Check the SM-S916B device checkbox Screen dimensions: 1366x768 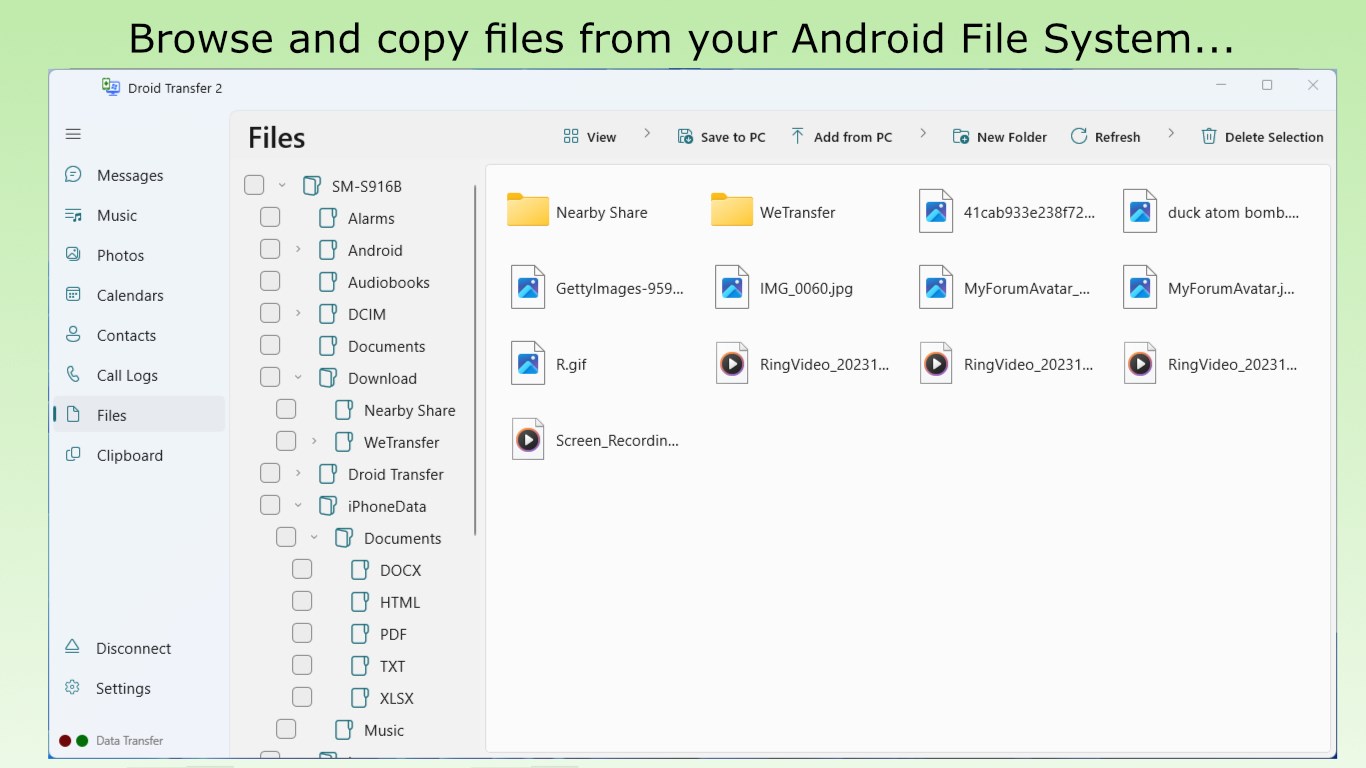click(253, 185)
